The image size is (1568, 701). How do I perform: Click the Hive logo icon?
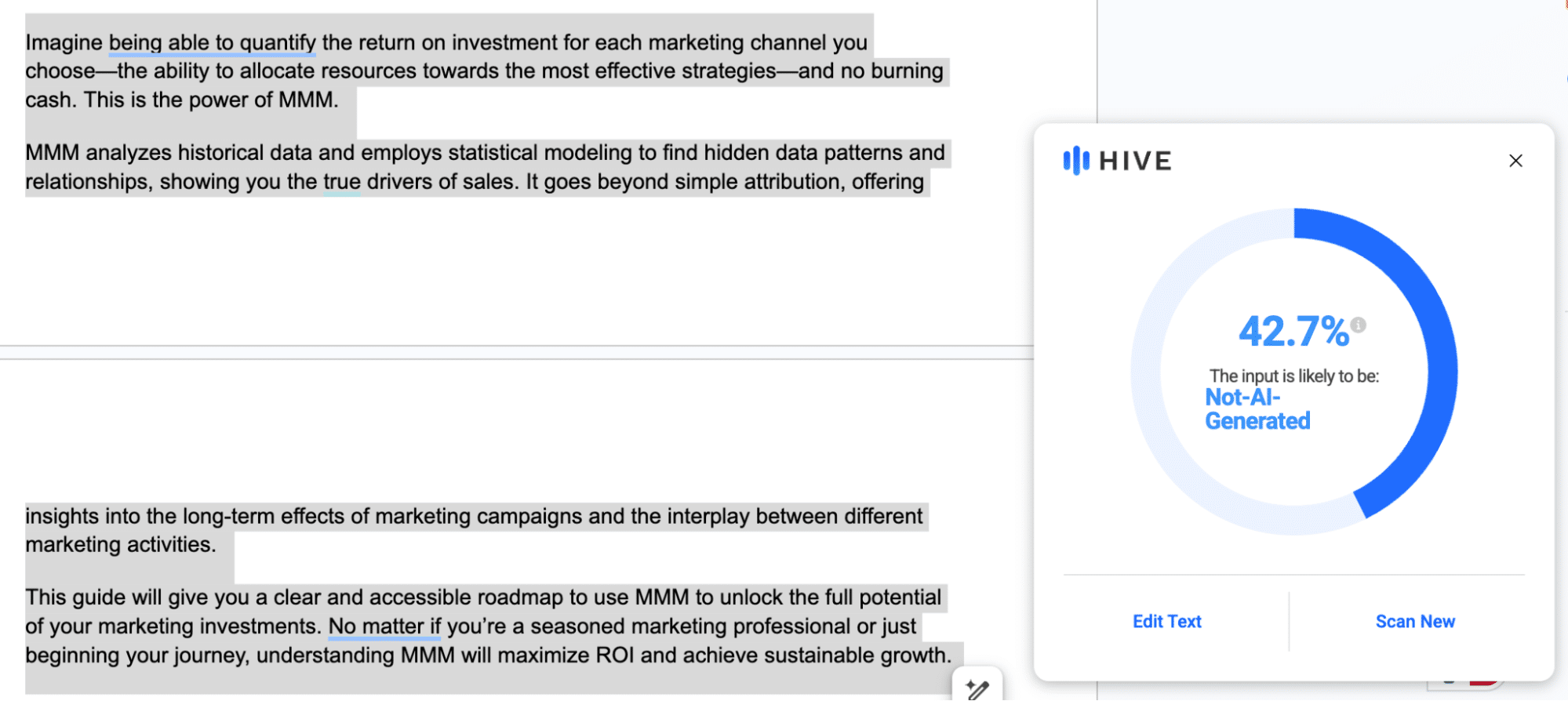(1076, 161)
